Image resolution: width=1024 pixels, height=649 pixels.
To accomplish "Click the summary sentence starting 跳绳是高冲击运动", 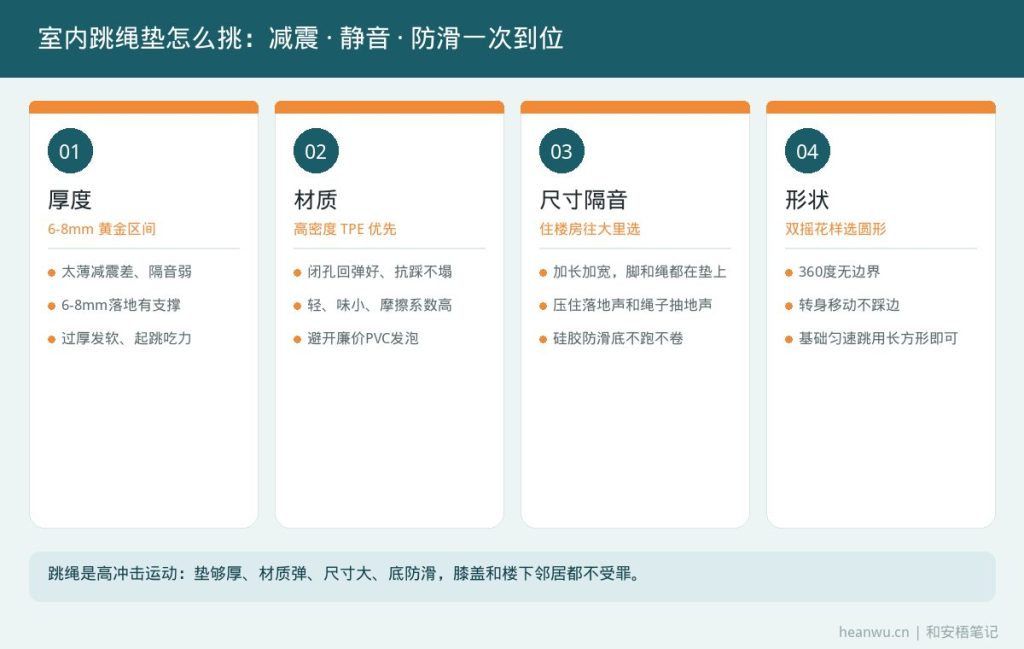I will point(344,574).
